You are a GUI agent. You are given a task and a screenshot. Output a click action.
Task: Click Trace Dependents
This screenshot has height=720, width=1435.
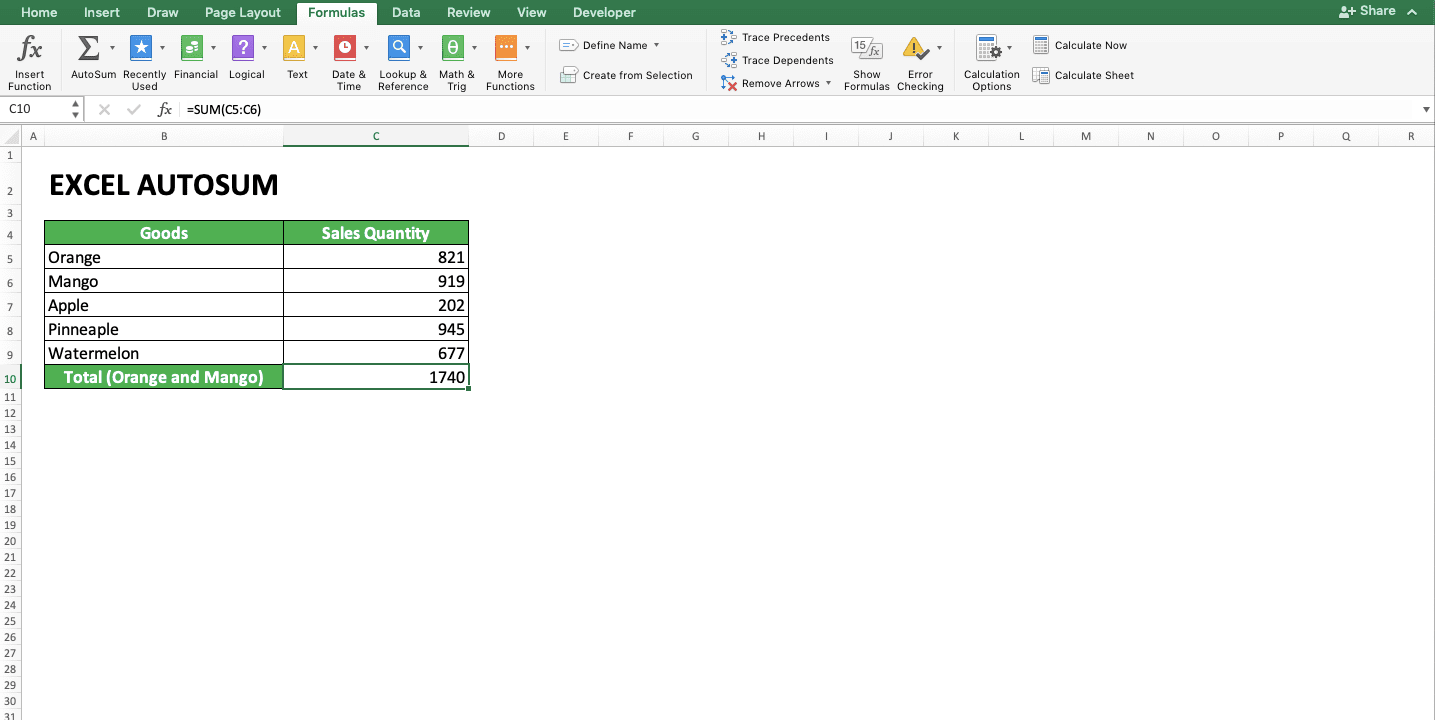[777, 60]
